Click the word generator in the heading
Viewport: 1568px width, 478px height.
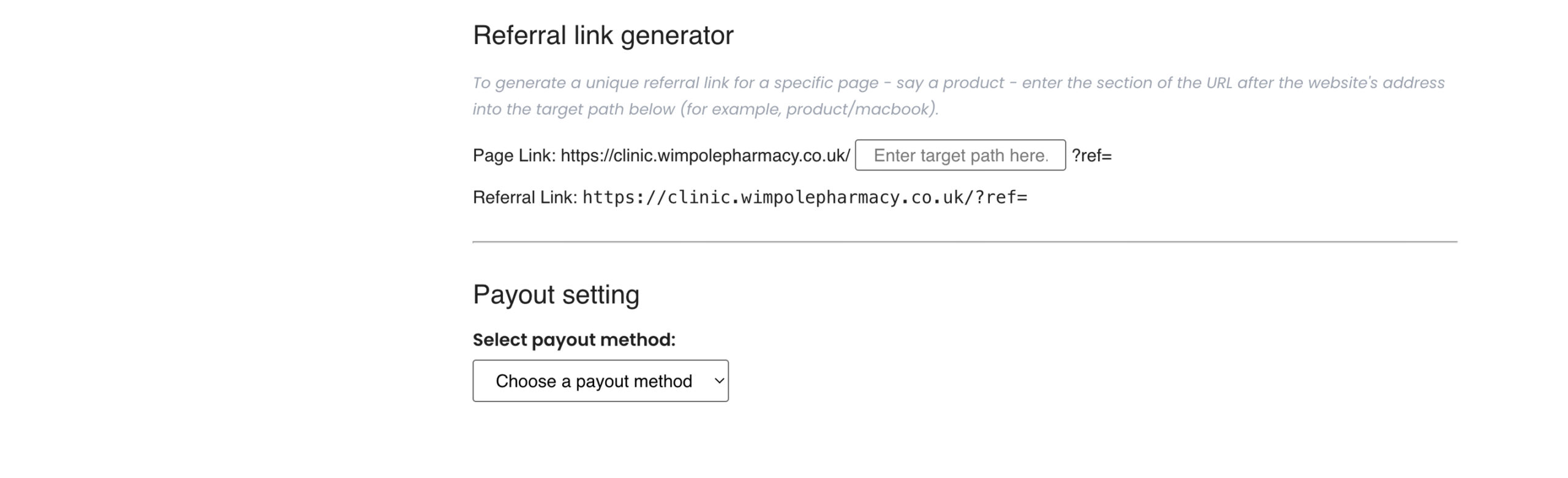pos(677,36)
